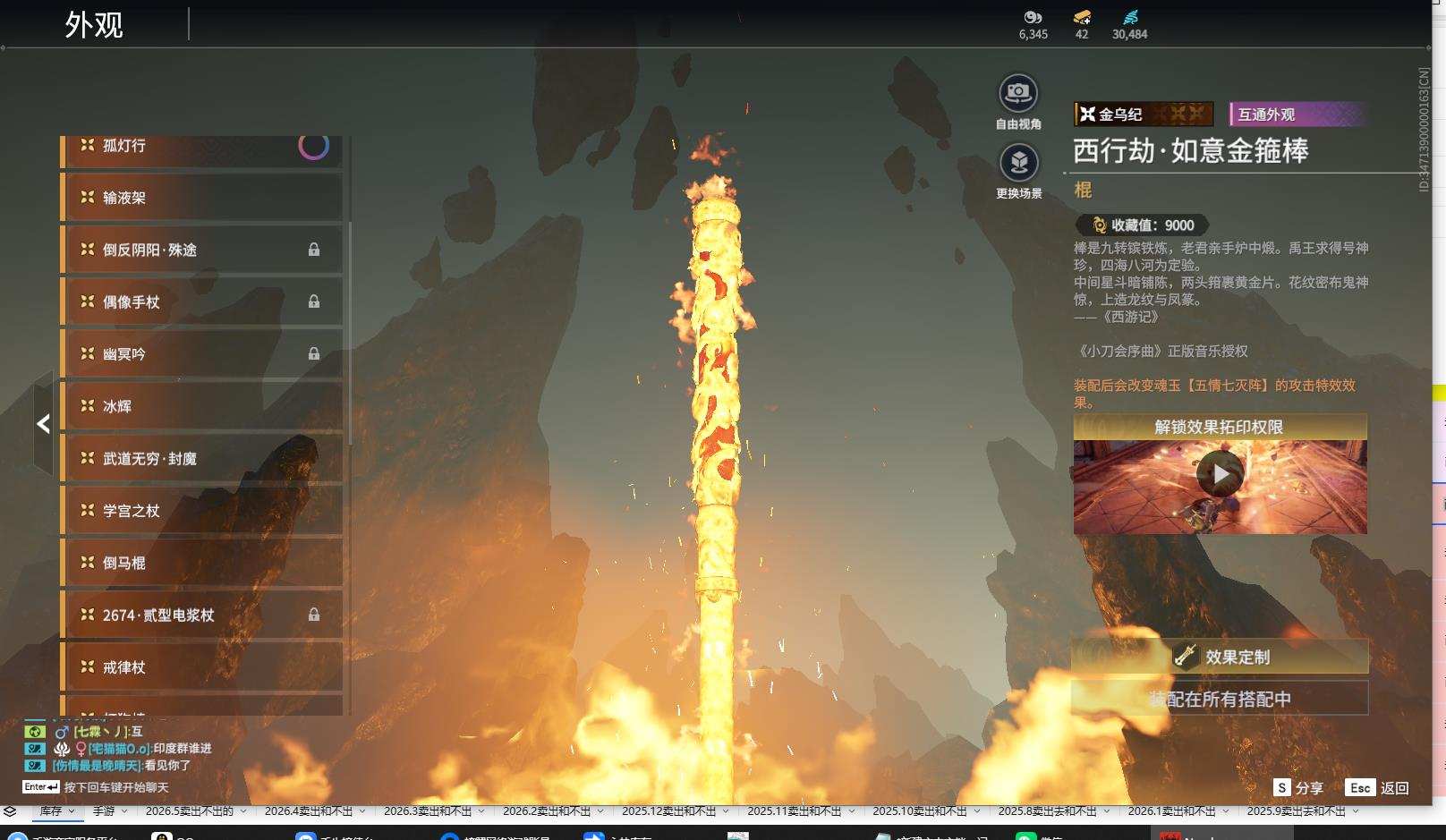The image size is (1446, 840).
Task: Select the 武道无穷·封魔 skin
Action: click(x=201, y=459)
